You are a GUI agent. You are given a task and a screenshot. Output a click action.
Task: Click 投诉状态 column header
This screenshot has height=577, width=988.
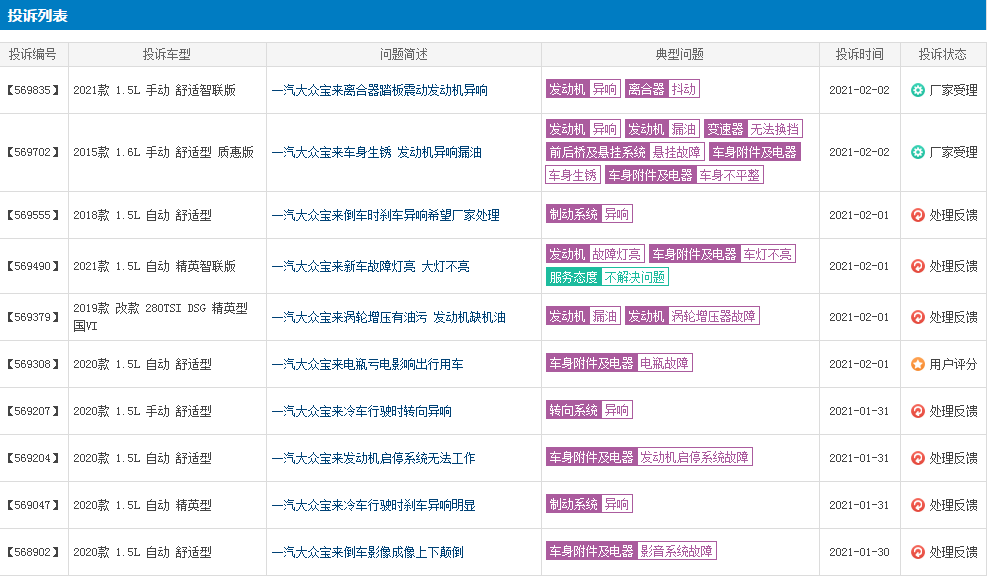pos(943,54)
